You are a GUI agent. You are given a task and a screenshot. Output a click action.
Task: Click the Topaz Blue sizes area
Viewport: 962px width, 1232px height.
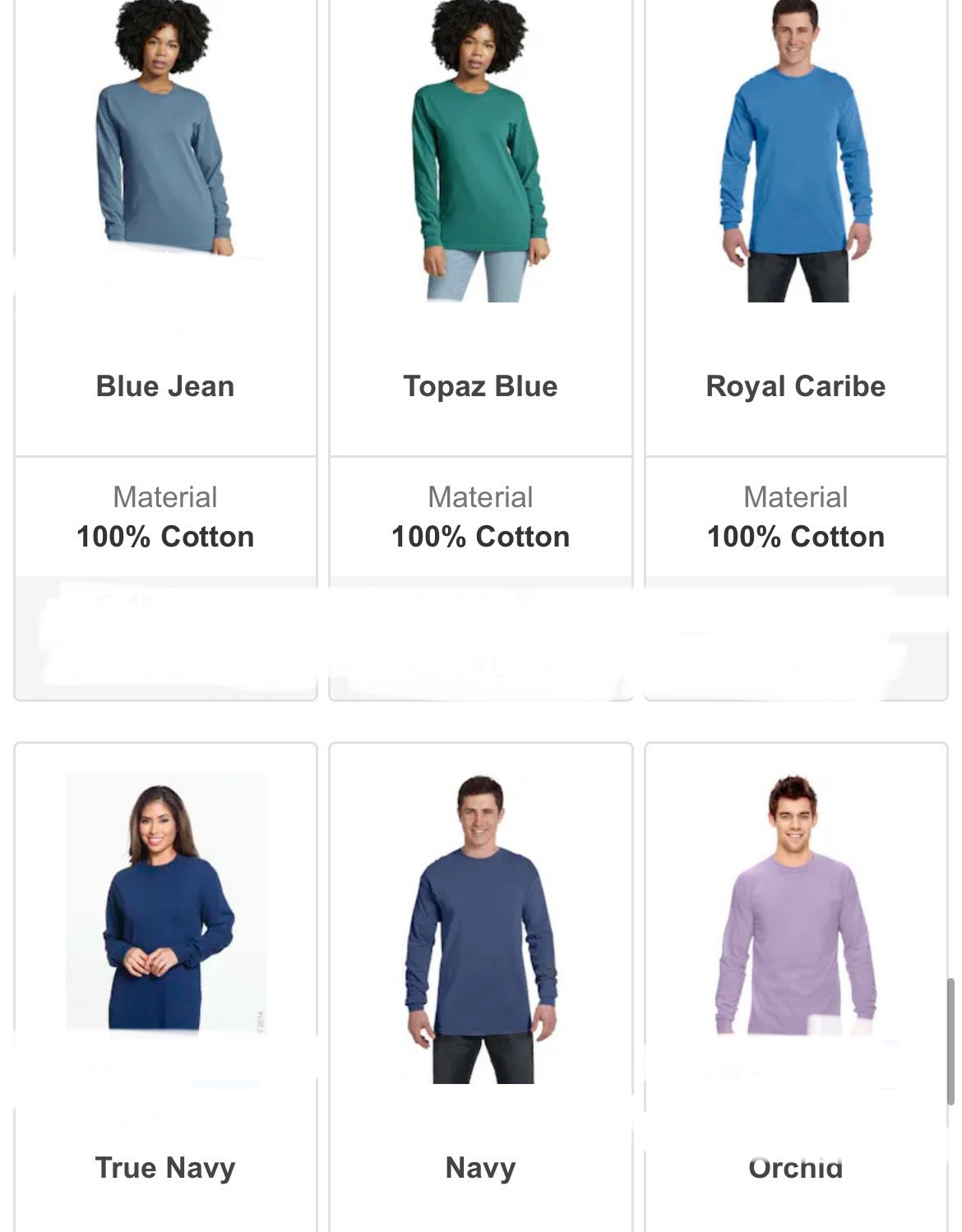(481, 638)
